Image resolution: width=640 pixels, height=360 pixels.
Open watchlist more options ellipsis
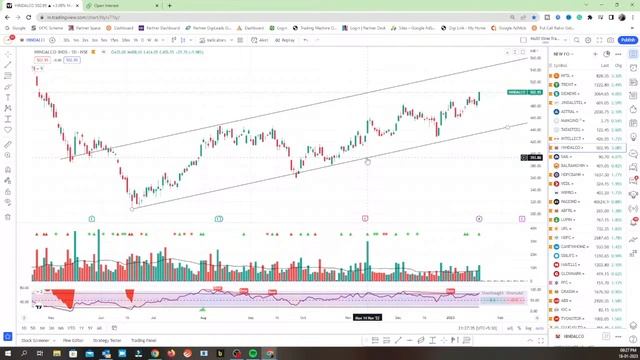[x=618, y=54]
